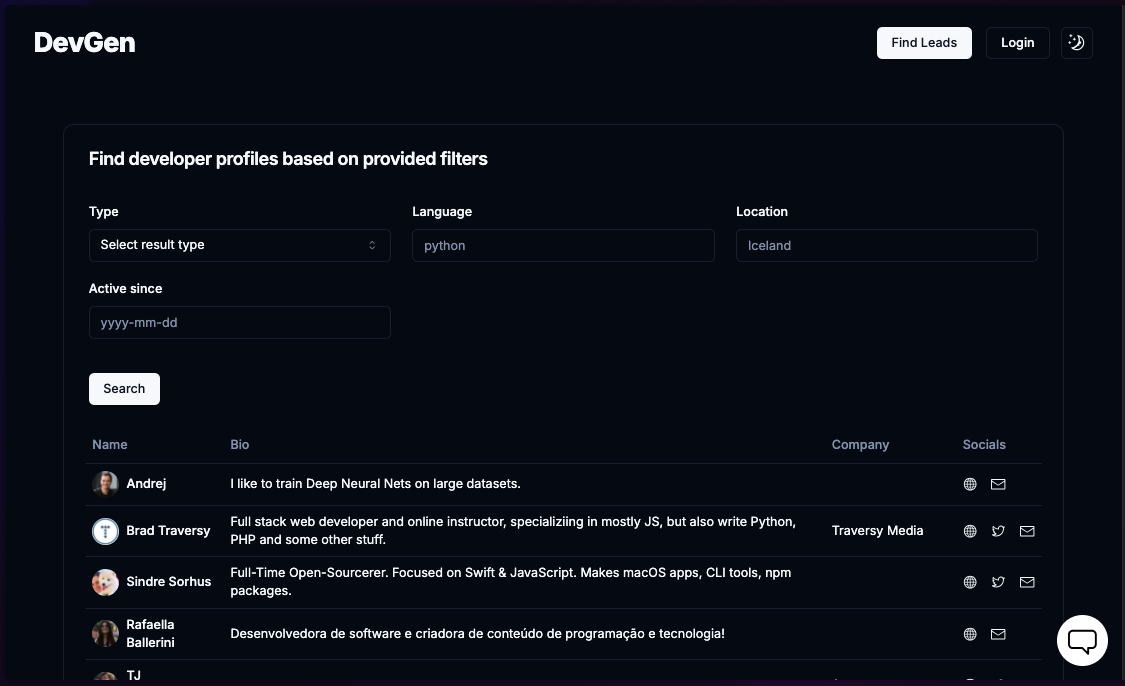Open Andrej's website globe icon
This screenshot has width=1125, height=686.
(970, 484)
